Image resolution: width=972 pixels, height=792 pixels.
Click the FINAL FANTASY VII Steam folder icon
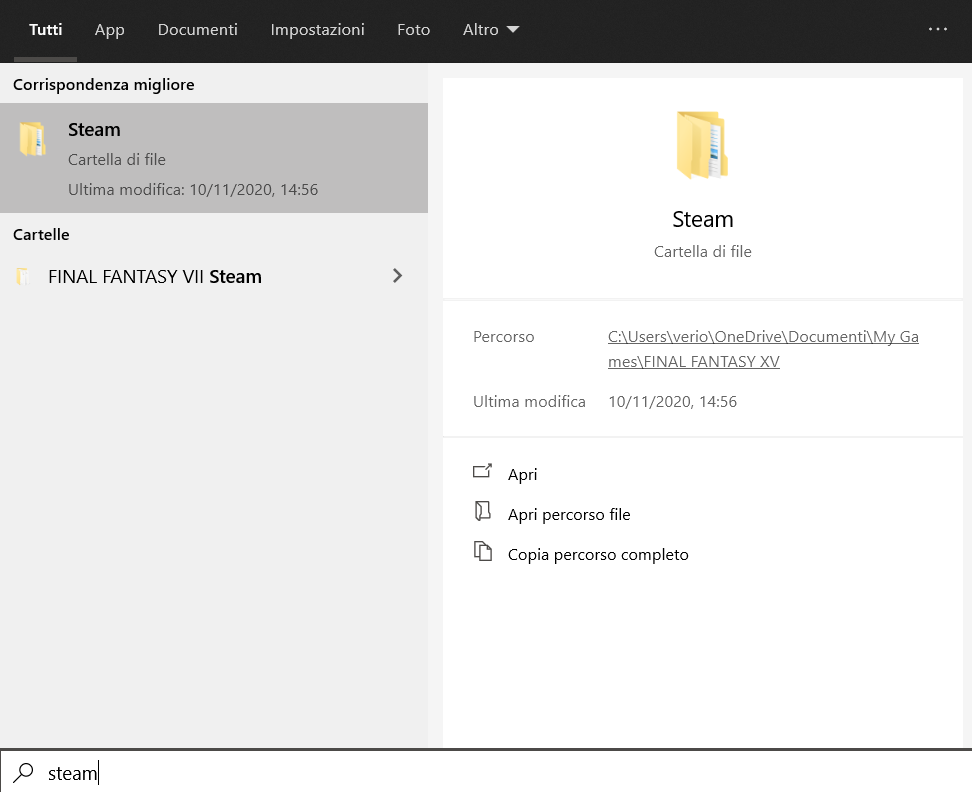click(23, 276)
